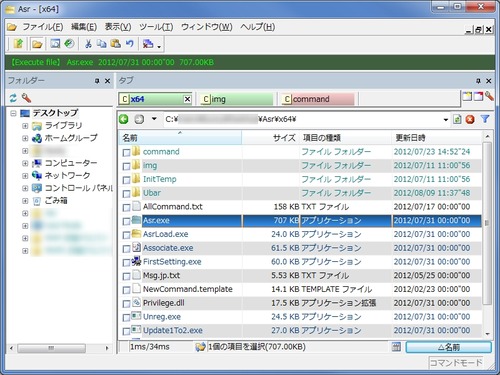Sort by the 更新日時 column header
Screen dimensions: 500x375
pos(437,138)
